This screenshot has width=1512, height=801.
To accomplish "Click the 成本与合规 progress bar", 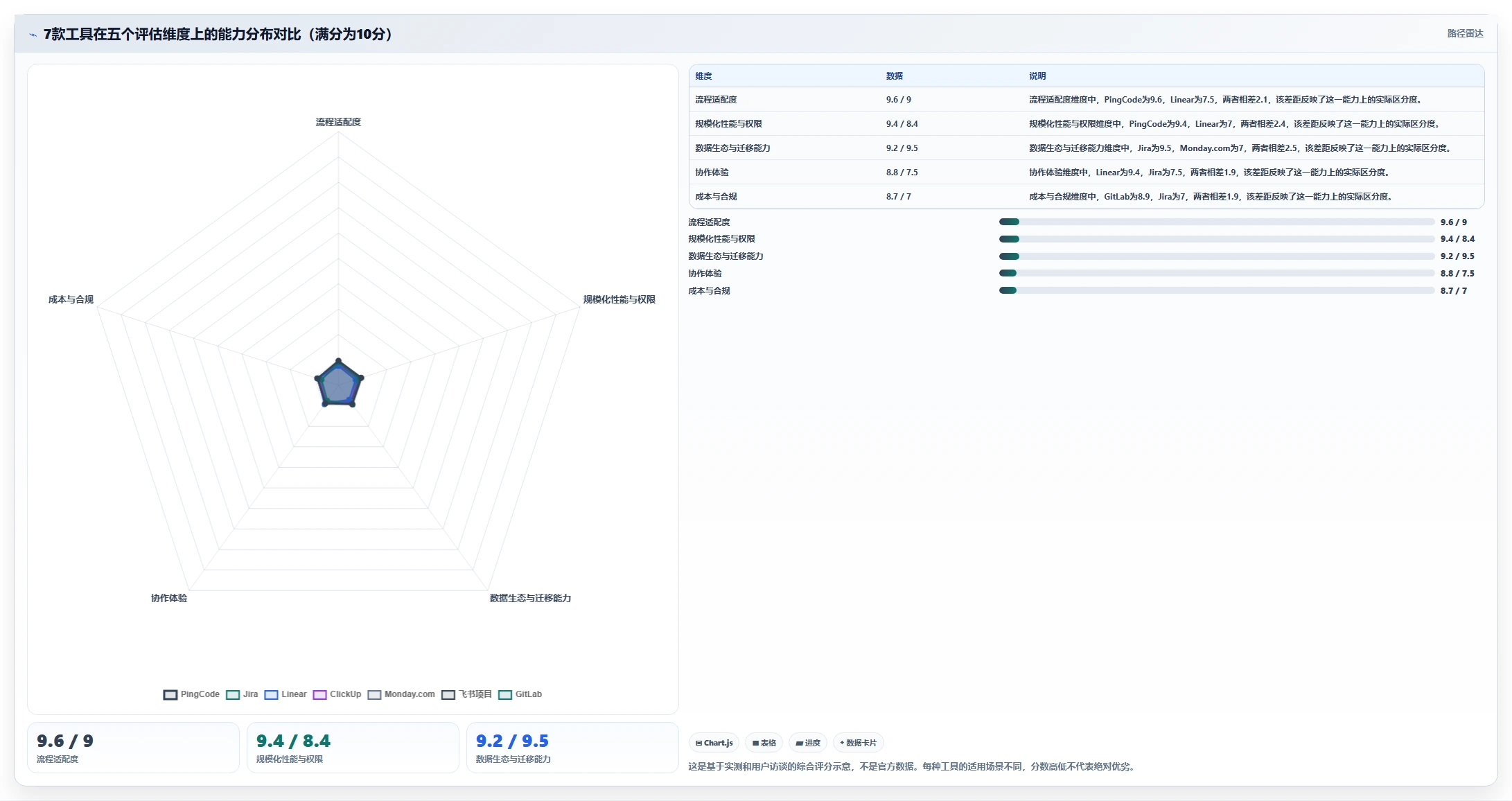I will tap(1216, 291).
